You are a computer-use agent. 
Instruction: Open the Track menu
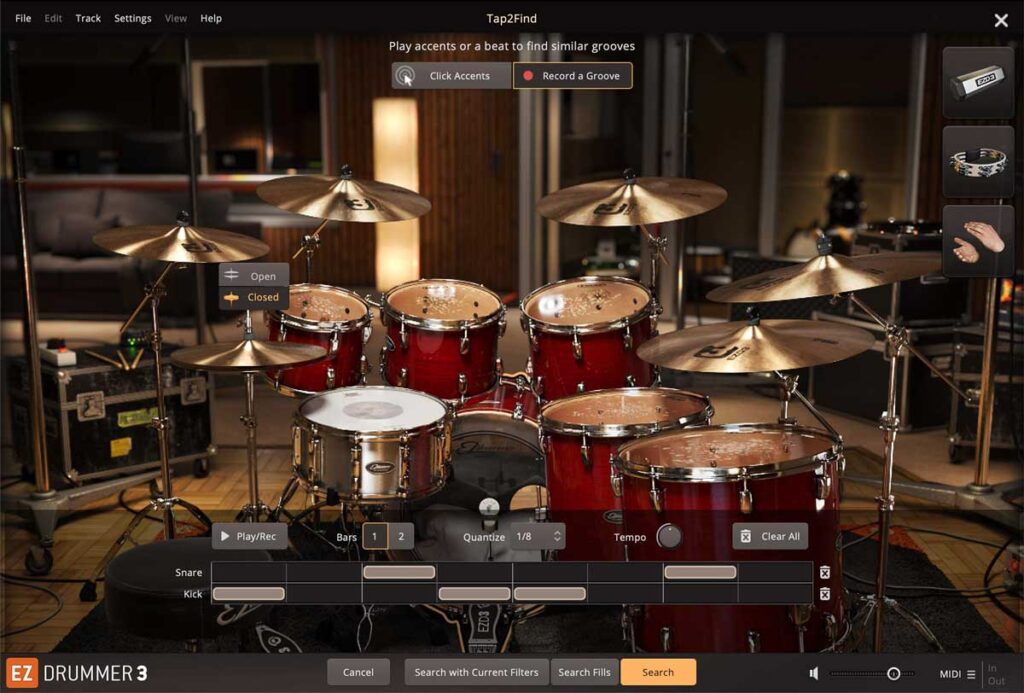pos(87,17)
